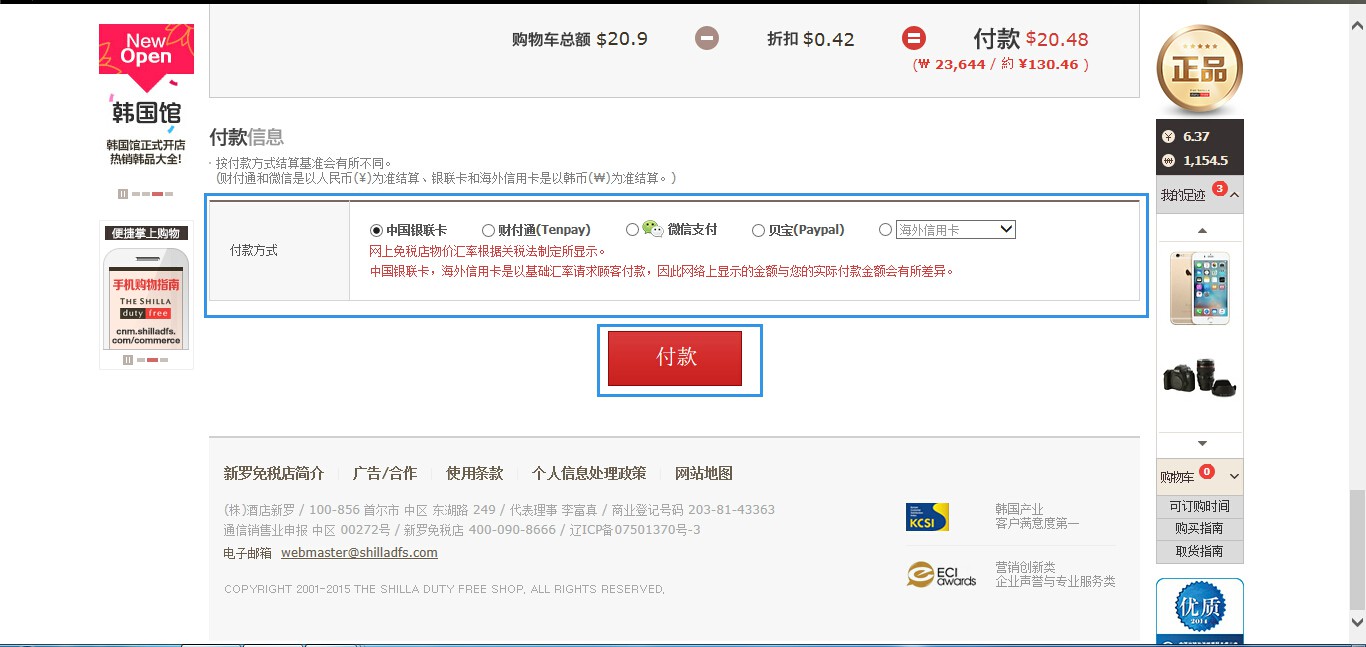Image resolution: width=1366 pixels, height=647 pixels.
Task: Click the gold 正品 authenticity badge
Action: 1199,70
